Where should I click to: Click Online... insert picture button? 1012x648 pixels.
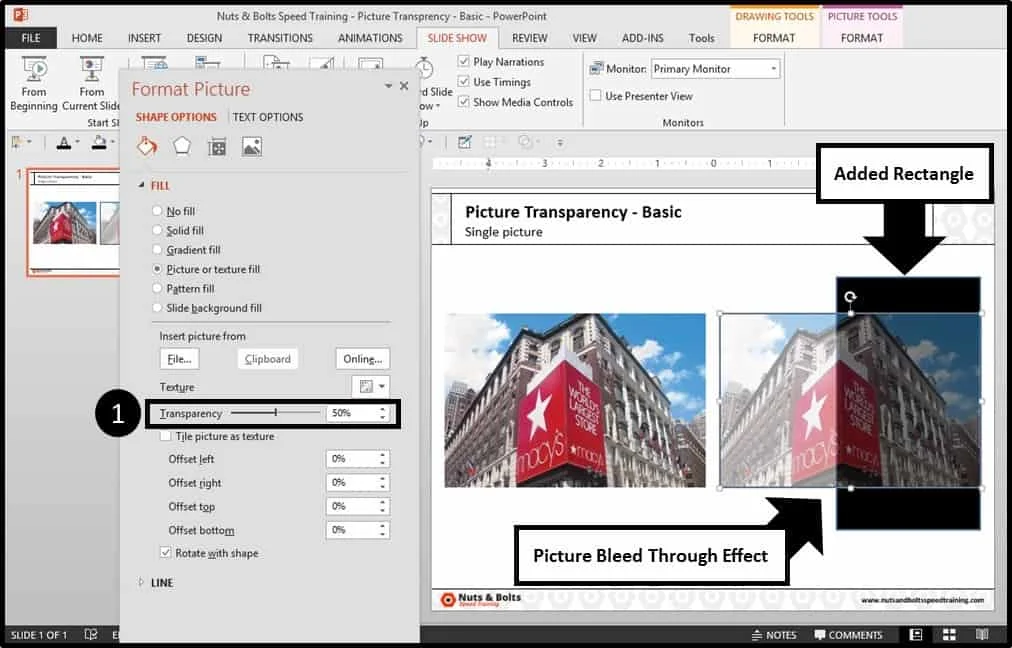(362, 359)
